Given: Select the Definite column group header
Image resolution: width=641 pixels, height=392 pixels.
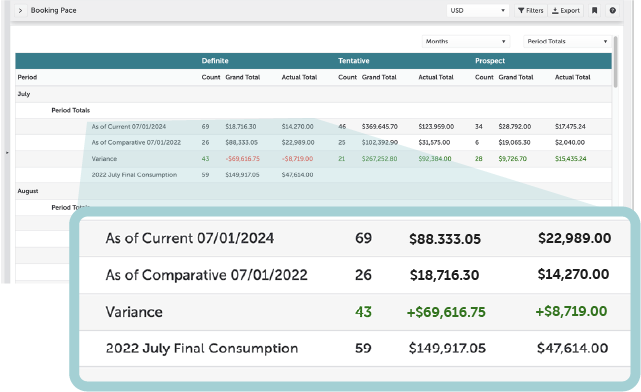Looking at the screenshot, I should [215, 61].
